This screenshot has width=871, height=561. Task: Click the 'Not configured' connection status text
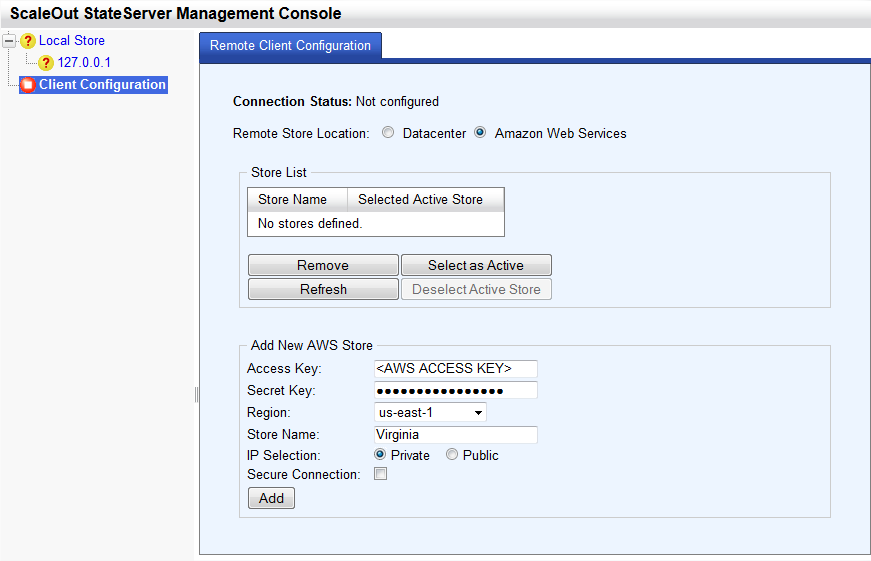pyautogui.click(x=397, y=102)
